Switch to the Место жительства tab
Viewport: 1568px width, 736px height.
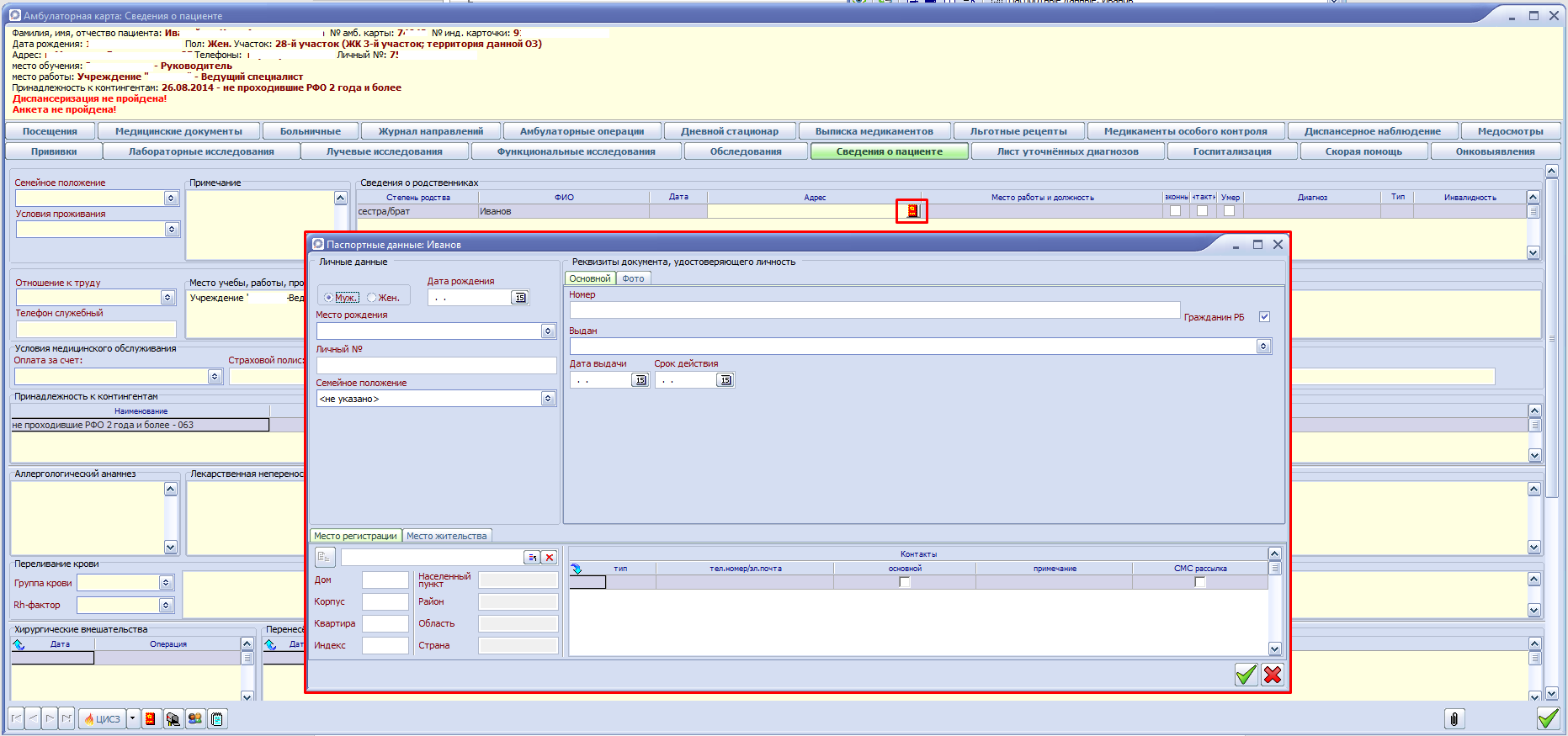tap(446, 536)
